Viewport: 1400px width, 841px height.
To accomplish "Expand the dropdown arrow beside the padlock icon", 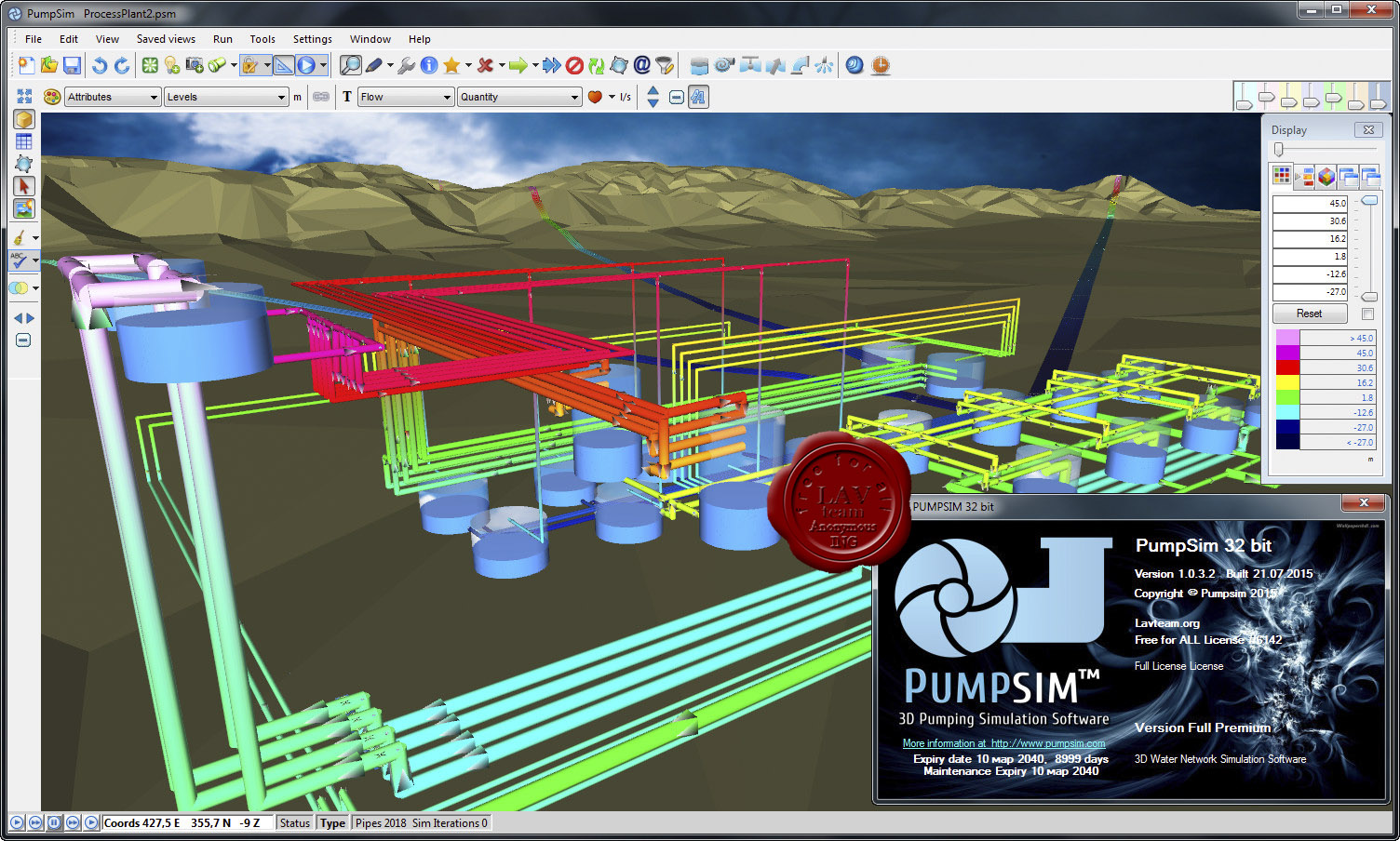I will (x=267, y=65).
